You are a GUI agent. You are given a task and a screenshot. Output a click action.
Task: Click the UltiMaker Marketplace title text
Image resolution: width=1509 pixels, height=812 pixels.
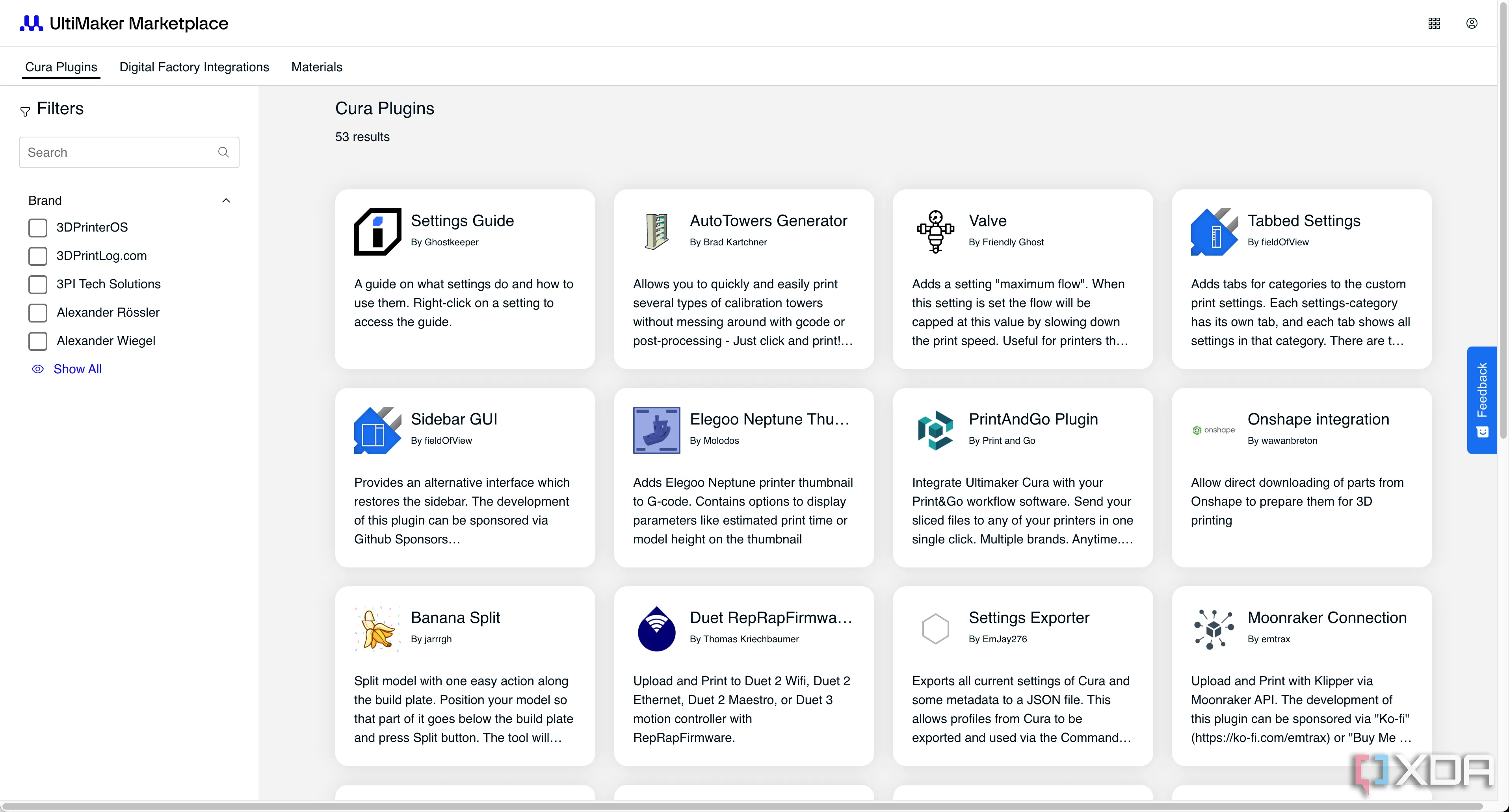pos(139,23)
